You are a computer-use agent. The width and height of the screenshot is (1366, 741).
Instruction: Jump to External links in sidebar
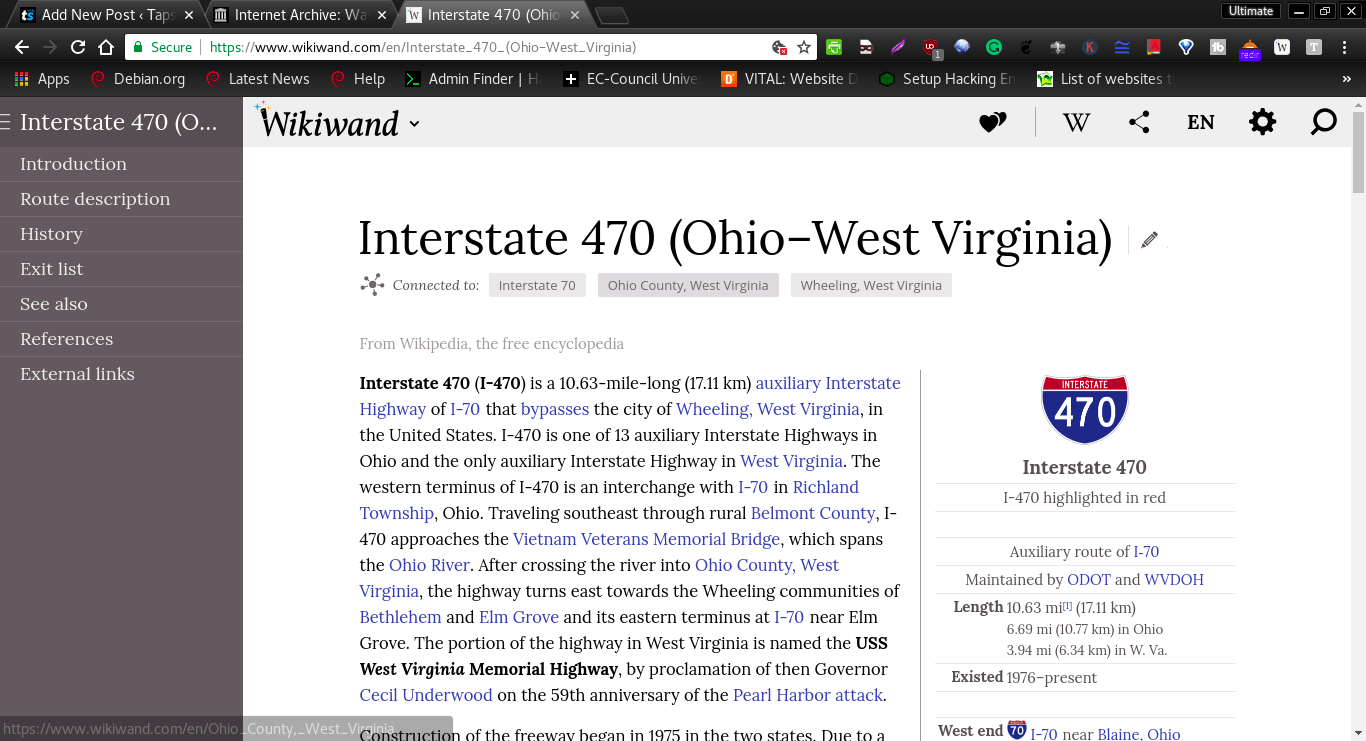click(x=121, y=374)
